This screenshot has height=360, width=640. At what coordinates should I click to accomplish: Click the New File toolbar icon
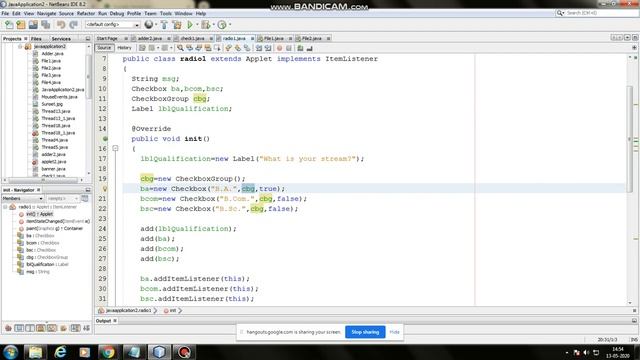pyautogui.click(x=9, y=25)
